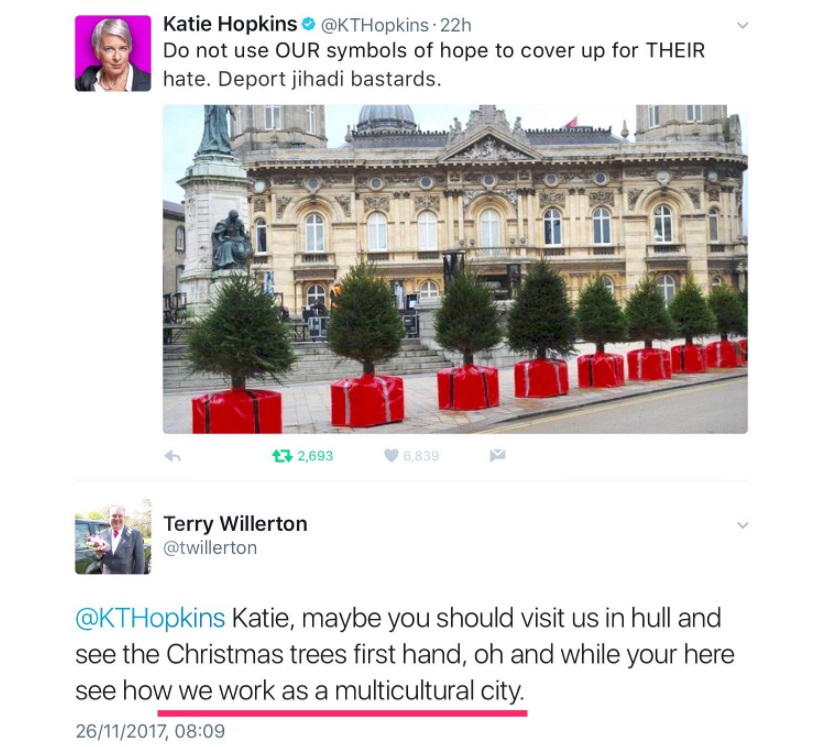The image size is (831, 747).
Task: Open the Christmas trees photo
Action: pyautogui.click(x=455, y=269)
